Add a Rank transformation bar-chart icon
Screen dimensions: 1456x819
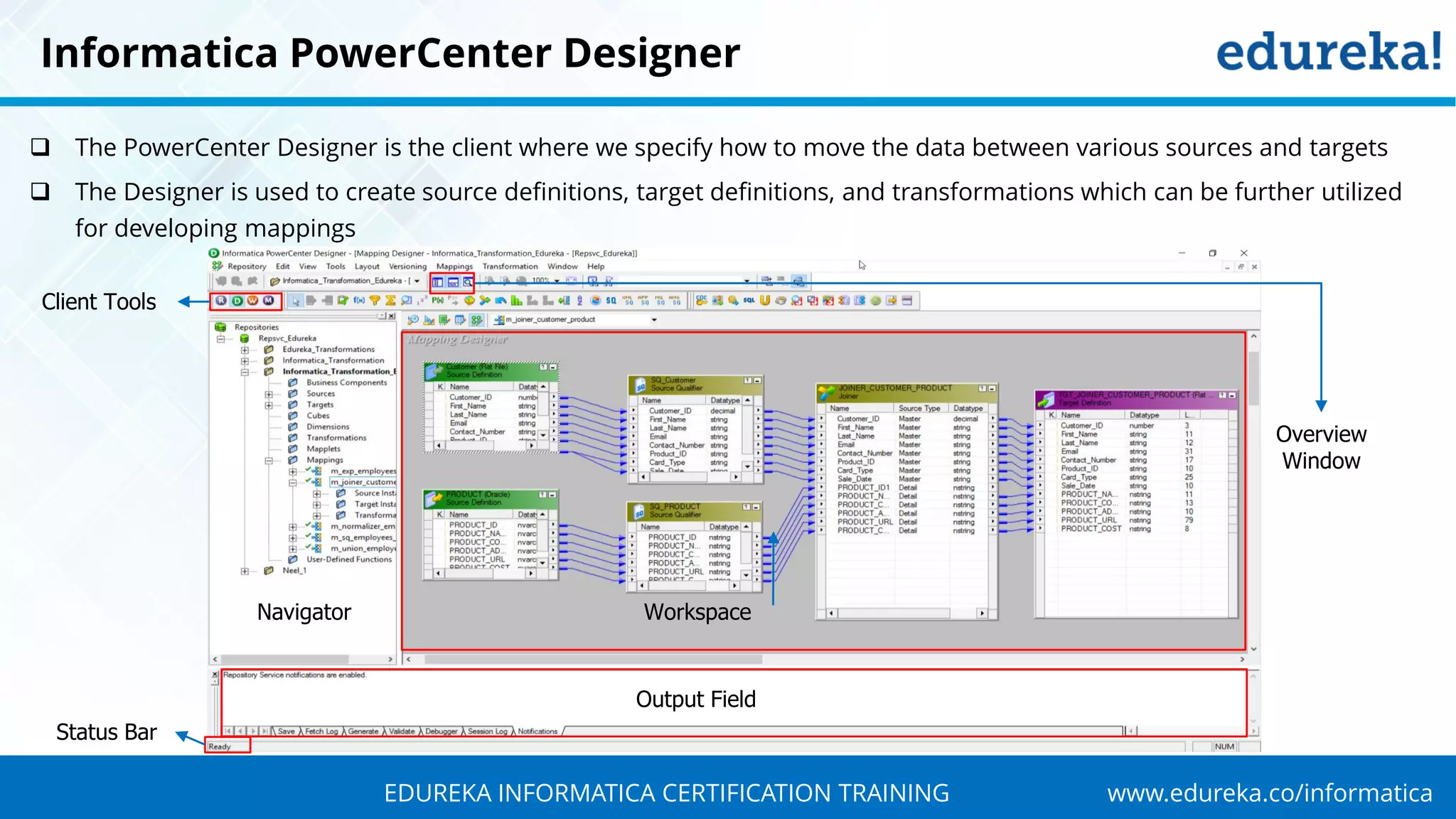coord(516,301)
